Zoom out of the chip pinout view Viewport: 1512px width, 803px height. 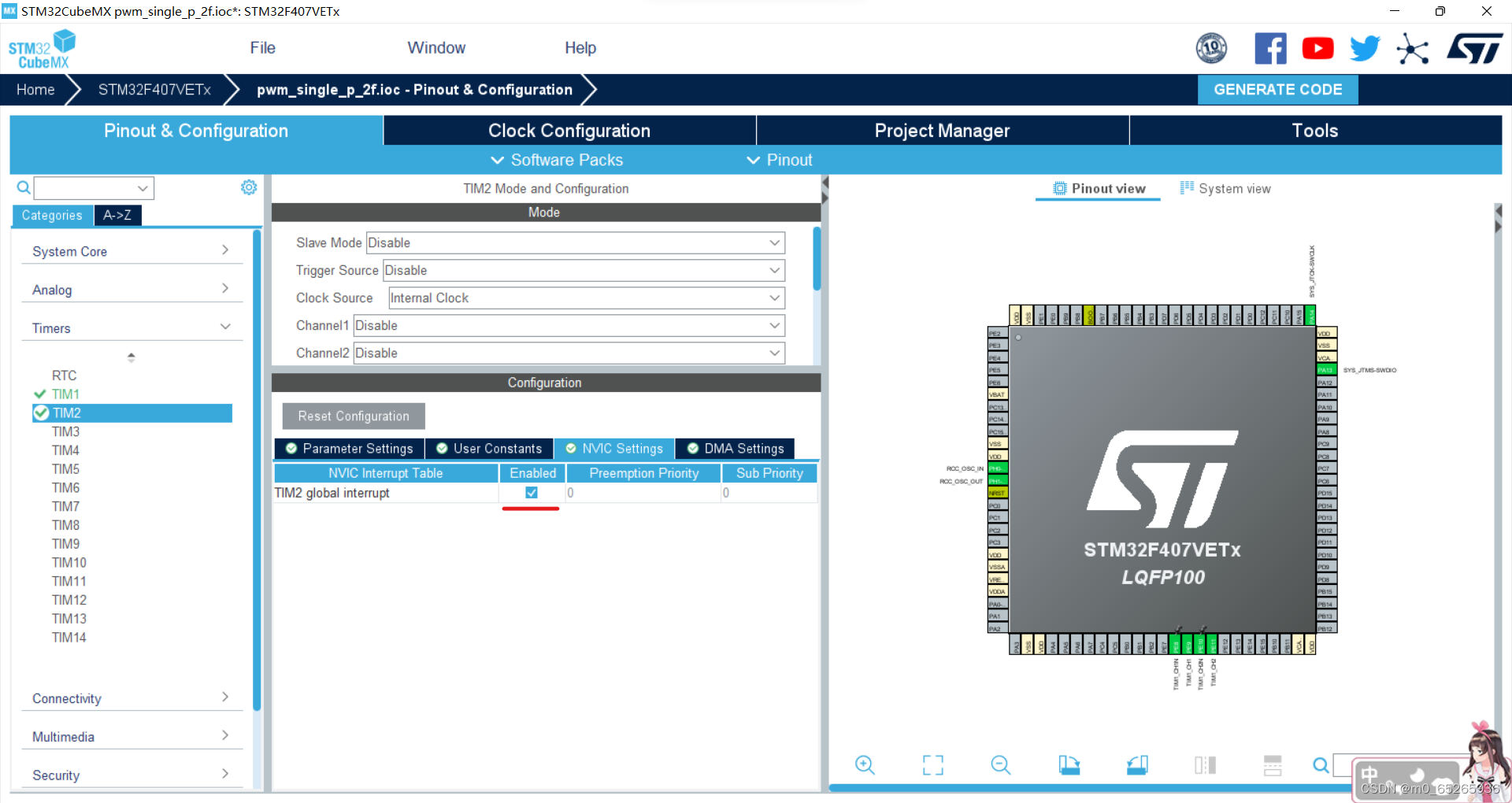1001,764
